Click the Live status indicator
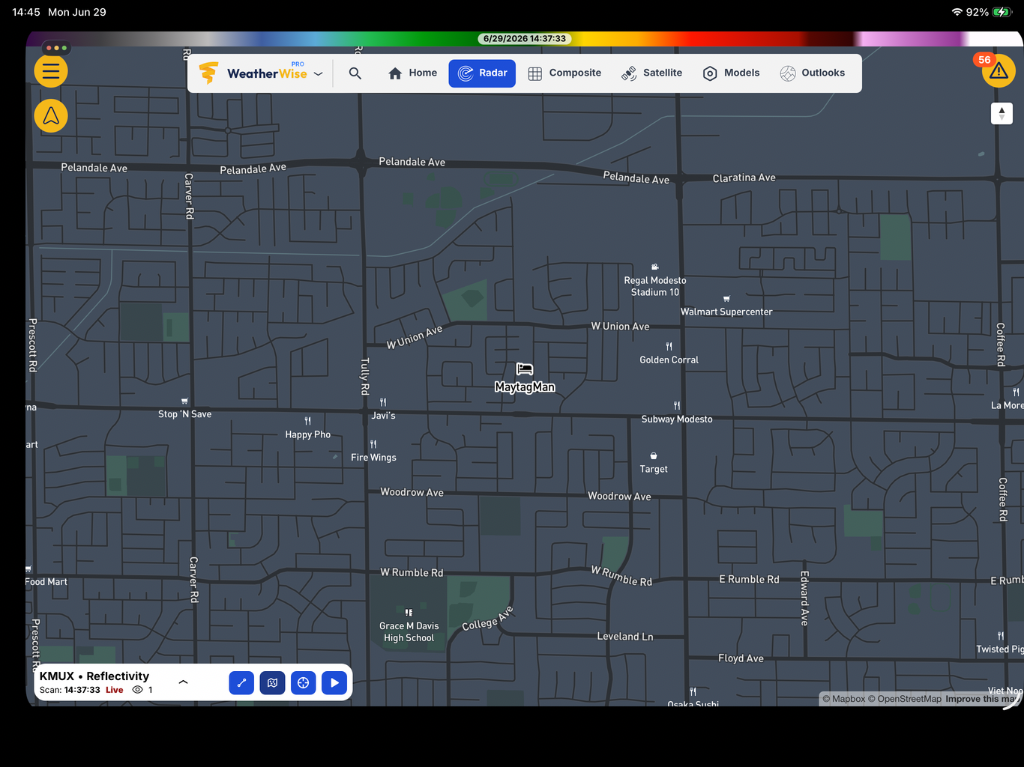 point(114,690)
